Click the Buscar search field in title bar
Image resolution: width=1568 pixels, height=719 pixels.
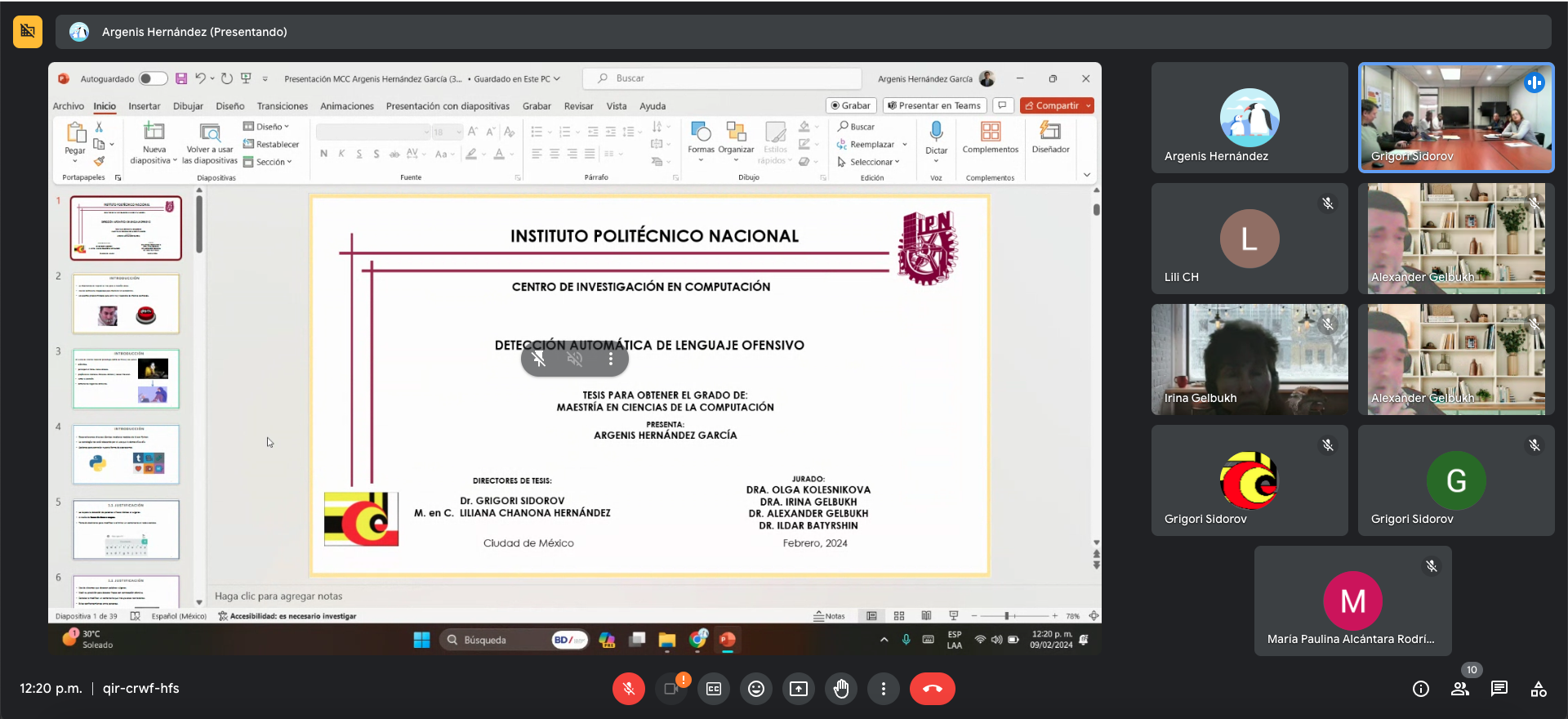pos(722,78)
